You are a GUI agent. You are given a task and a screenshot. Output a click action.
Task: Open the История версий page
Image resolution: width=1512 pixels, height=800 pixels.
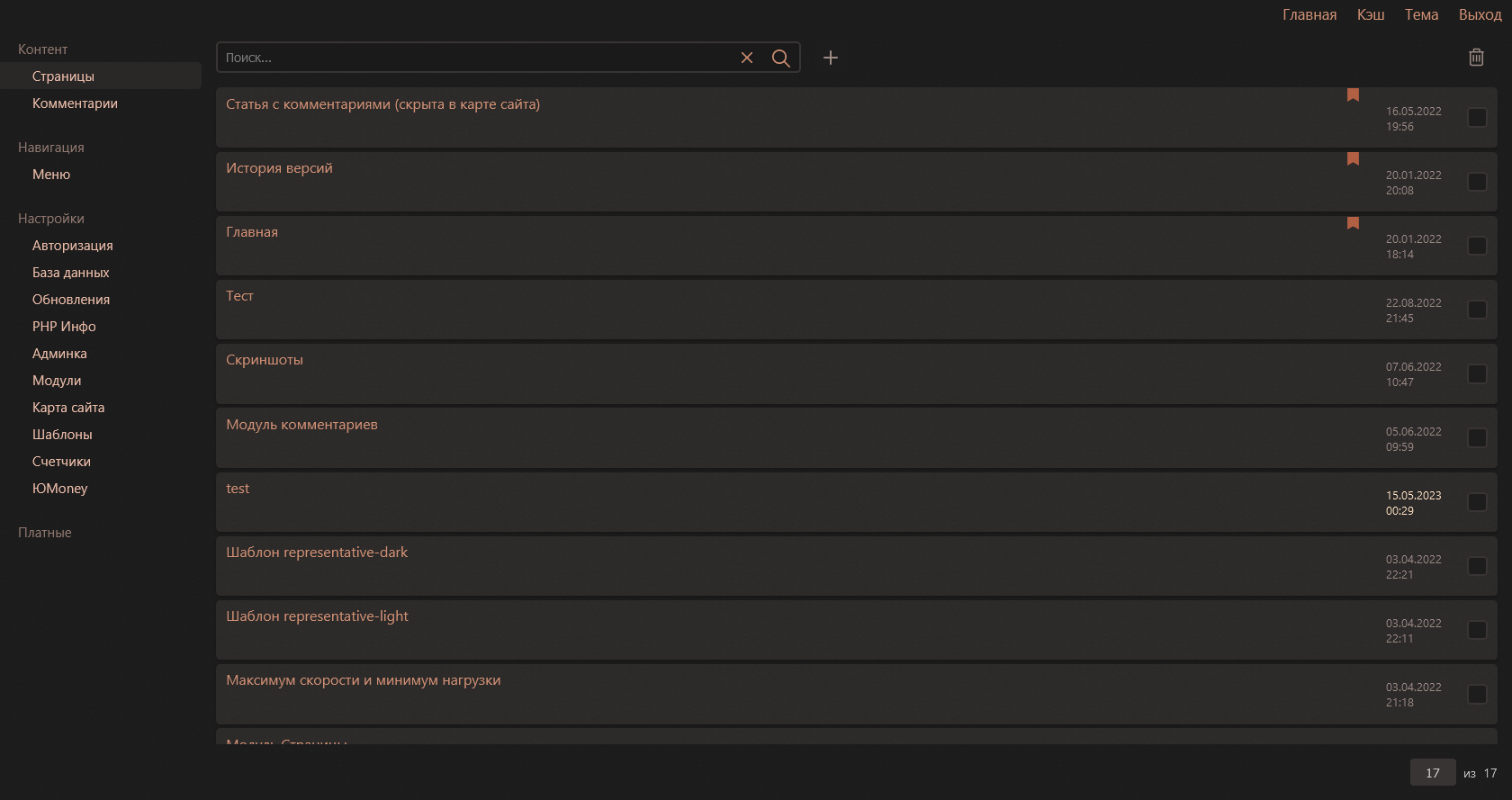279,168
